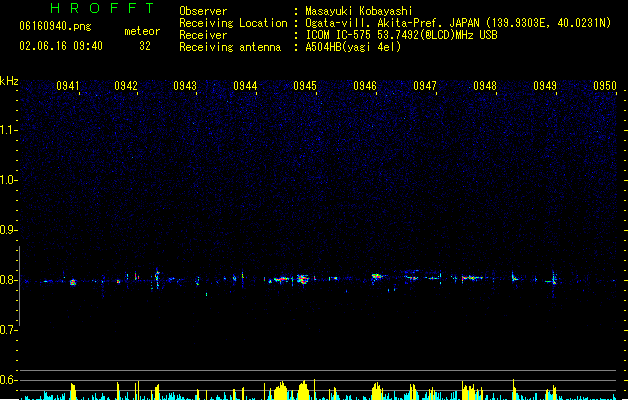The height and width of the screenshot is (400, 629).
Task: Click the meteor echo just after 0941
Action: (x=73, y=282)
